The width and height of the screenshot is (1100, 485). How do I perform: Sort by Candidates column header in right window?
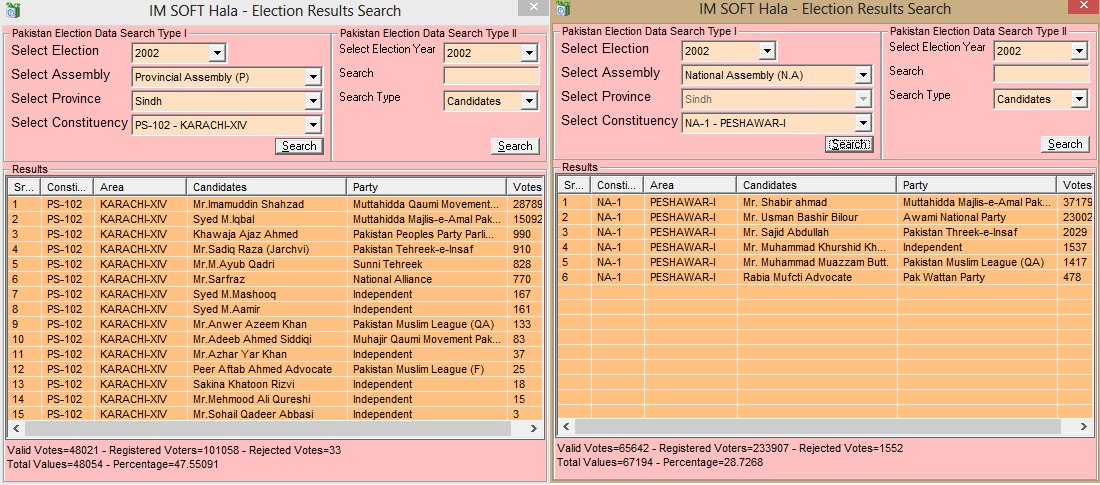pyautogui.click(x=817, y=185)
